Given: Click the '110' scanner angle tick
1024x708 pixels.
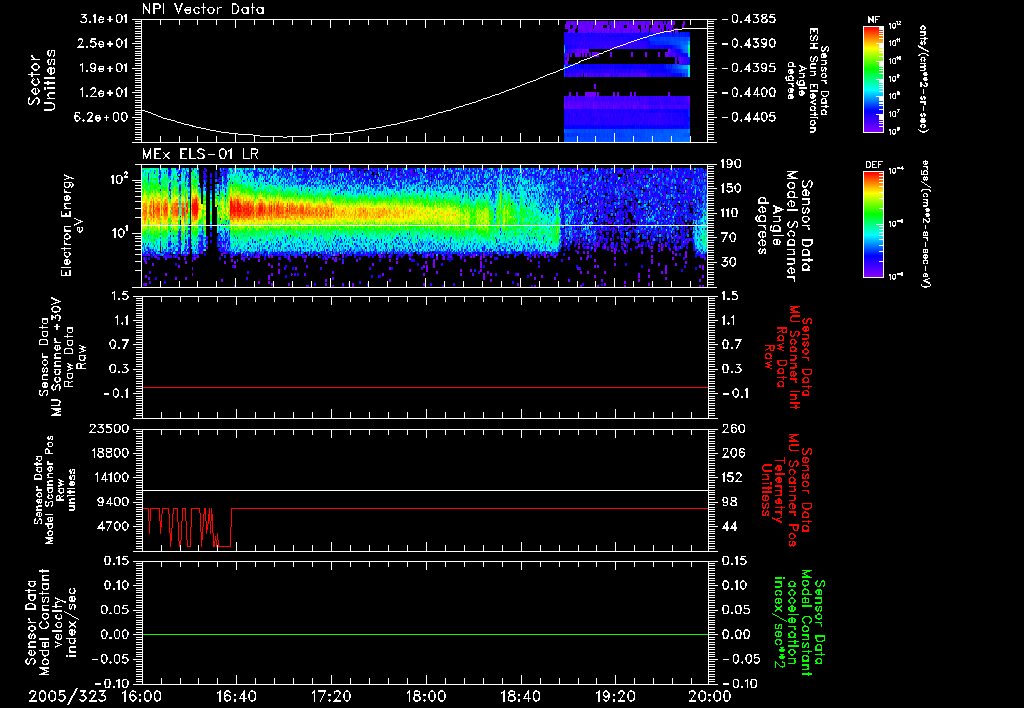Looking at the screenshot, I should coord(730,213).
